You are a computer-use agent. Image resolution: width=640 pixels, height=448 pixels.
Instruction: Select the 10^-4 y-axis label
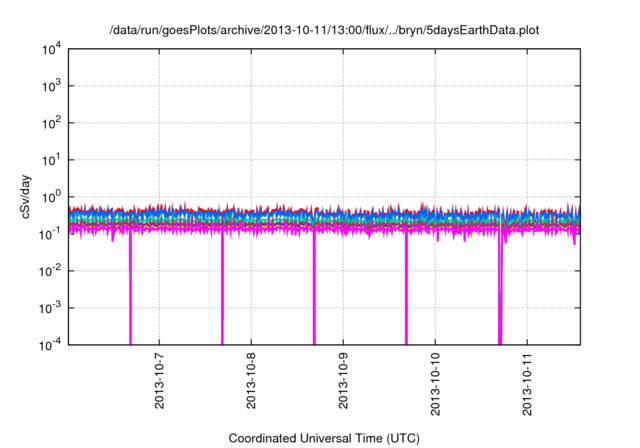[x=50, y=346]
